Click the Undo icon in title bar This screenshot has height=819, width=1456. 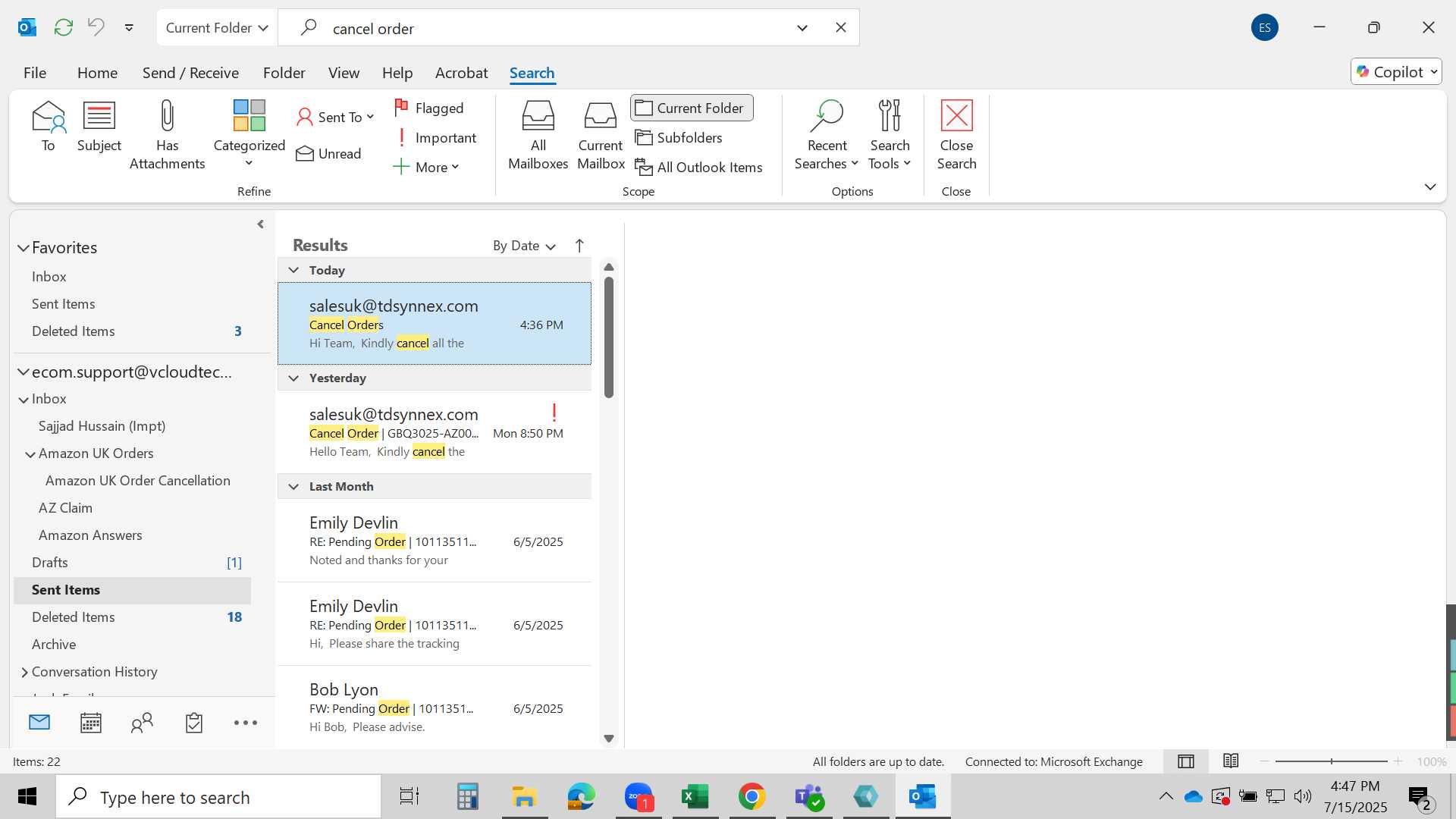[96, 27]
